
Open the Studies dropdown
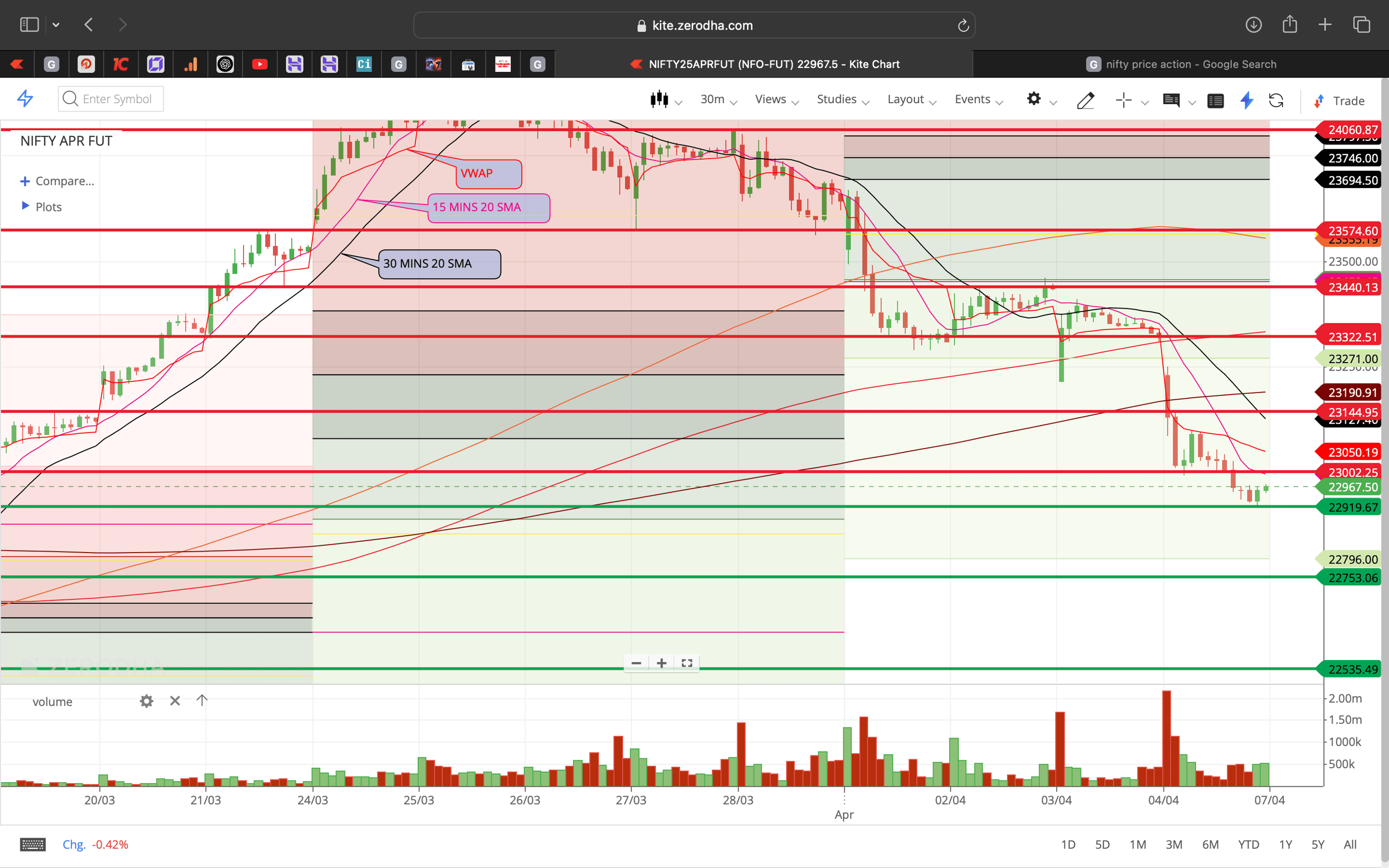pyautogui.click(x=836, y=99)
